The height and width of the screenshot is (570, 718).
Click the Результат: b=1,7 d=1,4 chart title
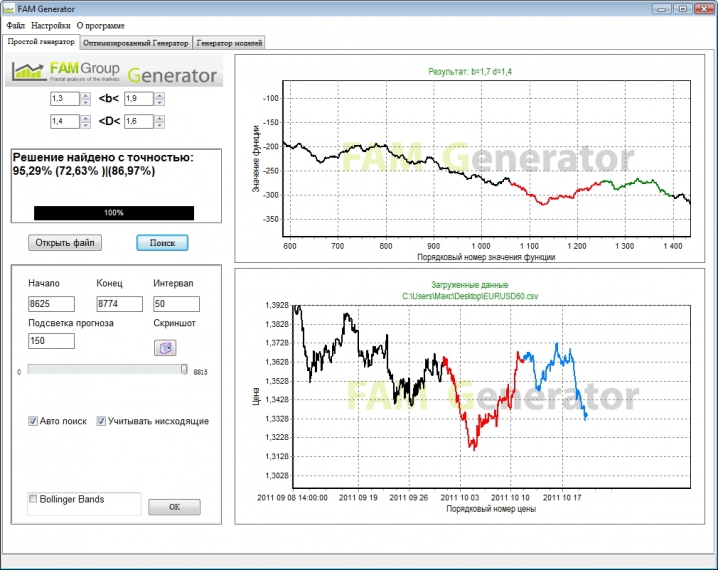click(470, 71)
